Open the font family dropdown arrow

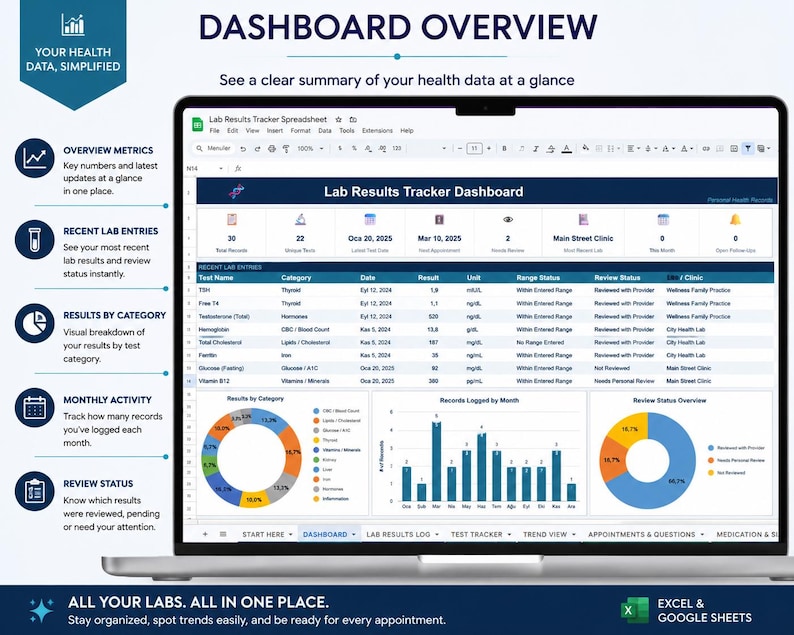444,149
